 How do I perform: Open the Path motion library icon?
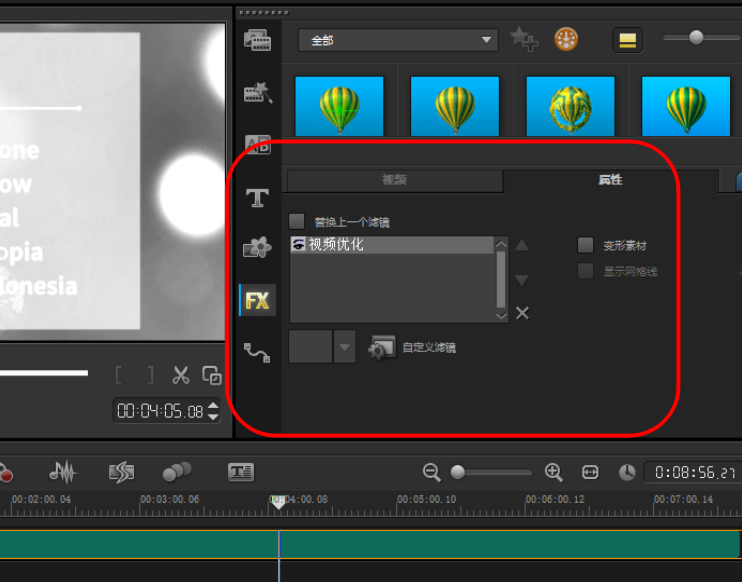257,352
